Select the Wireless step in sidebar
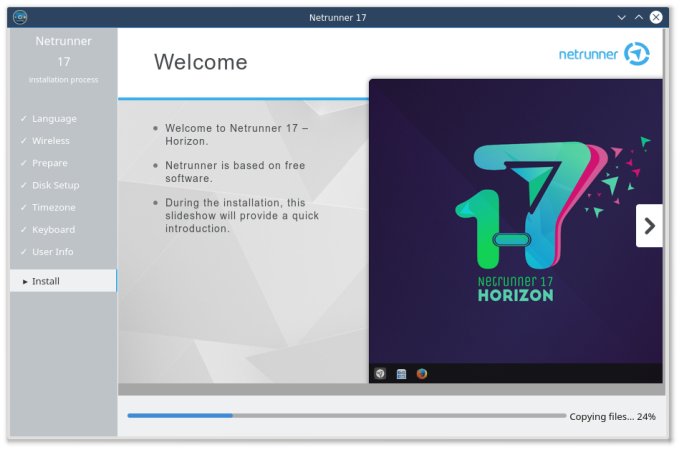This screenshot has width=680, height=450. pyautogui.click(x=51, y=140)
